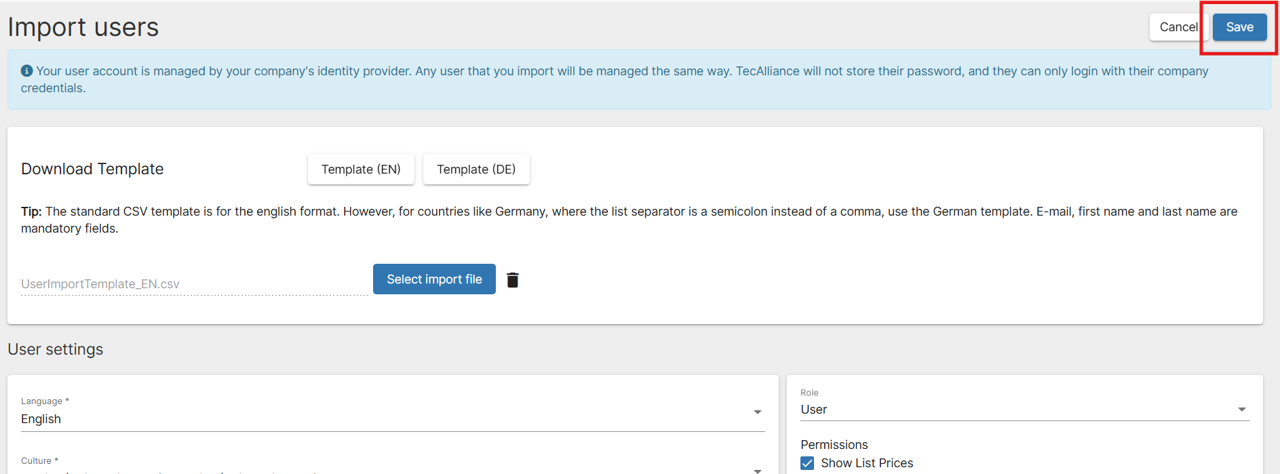Image resolution: width=1280 pixels, height=474 pixels.
Task: Click Select import file button
Action: (434, 279)
